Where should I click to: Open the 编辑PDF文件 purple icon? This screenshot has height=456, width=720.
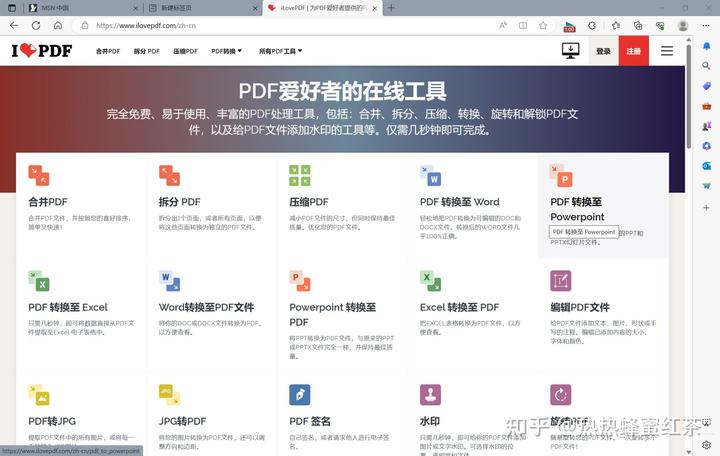561,281
